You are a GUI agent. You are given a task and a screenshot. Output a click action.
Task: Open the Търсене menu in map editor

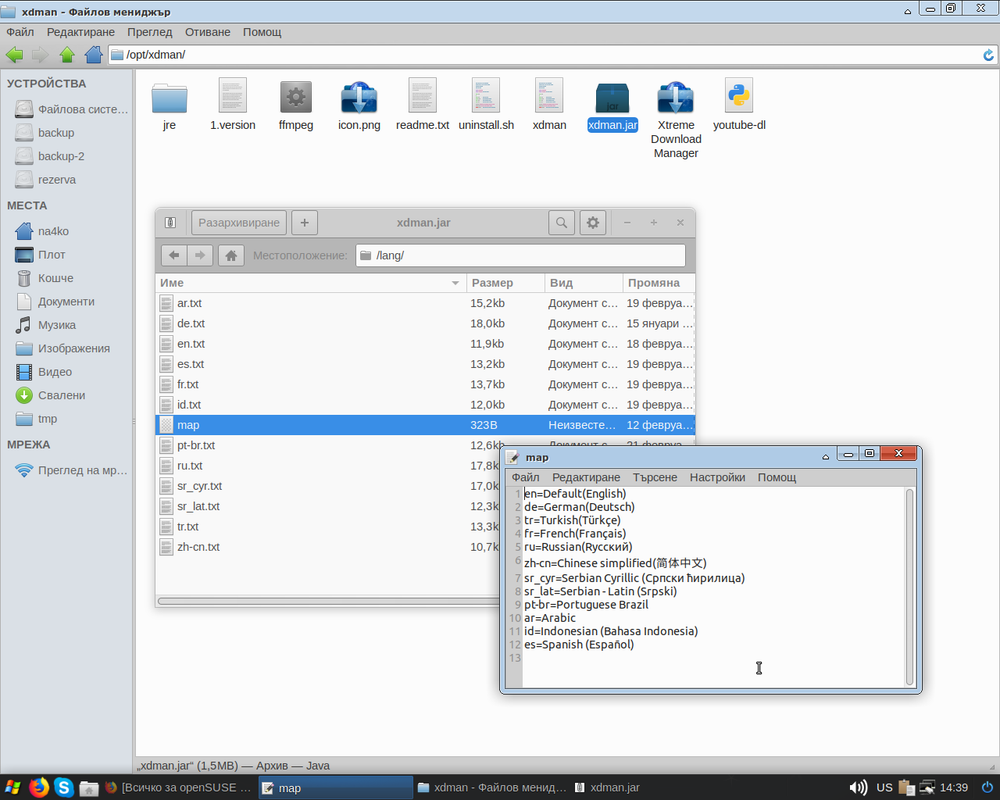[654, 477]
